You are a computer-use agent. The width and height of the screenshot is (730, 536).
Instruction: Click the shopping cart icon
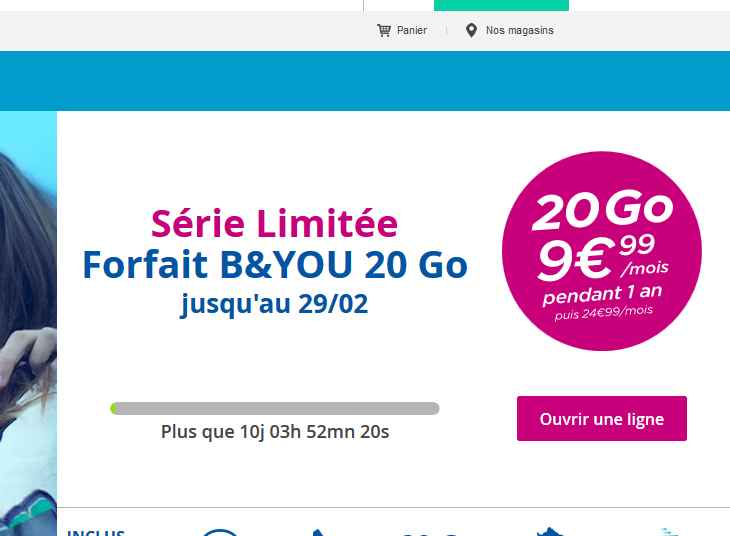(384, 30)
